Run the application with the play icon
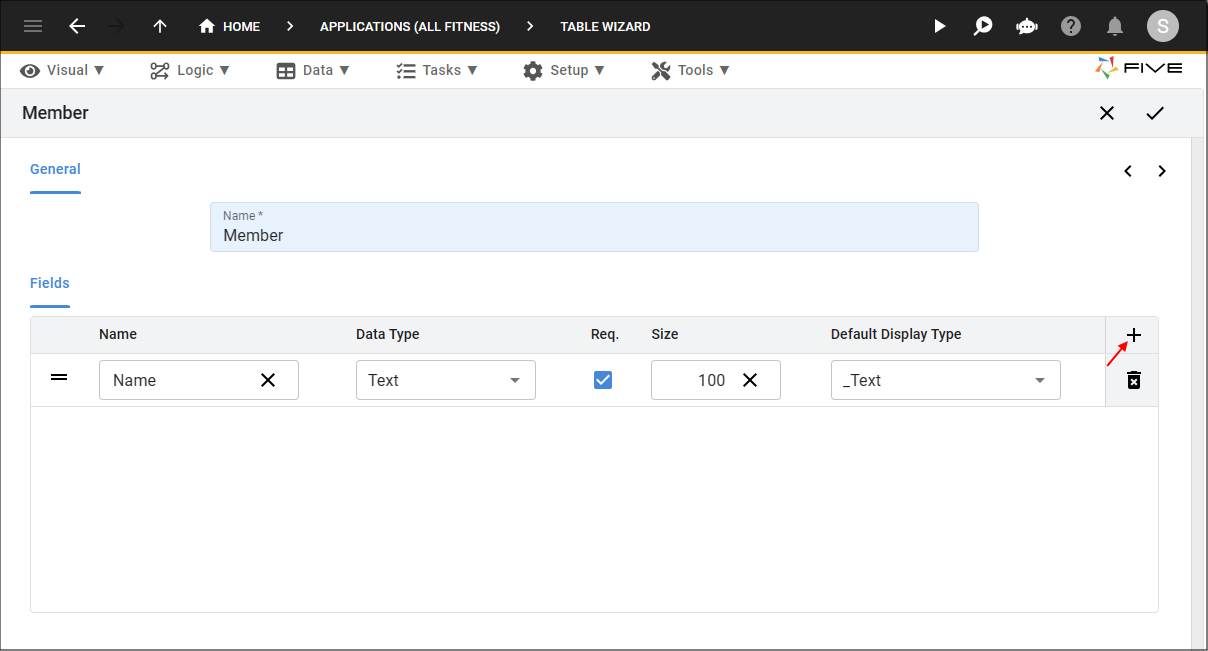This screenshot has width=1208, height=651. tap(939, 26)
